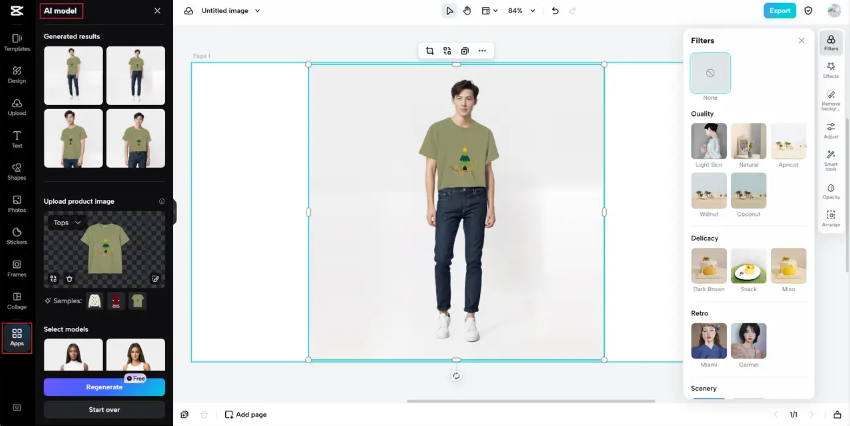The height and width of the screenshot is (426, 850).
Task: Open the more options ellipsis above image
Action: pos(482,51)
